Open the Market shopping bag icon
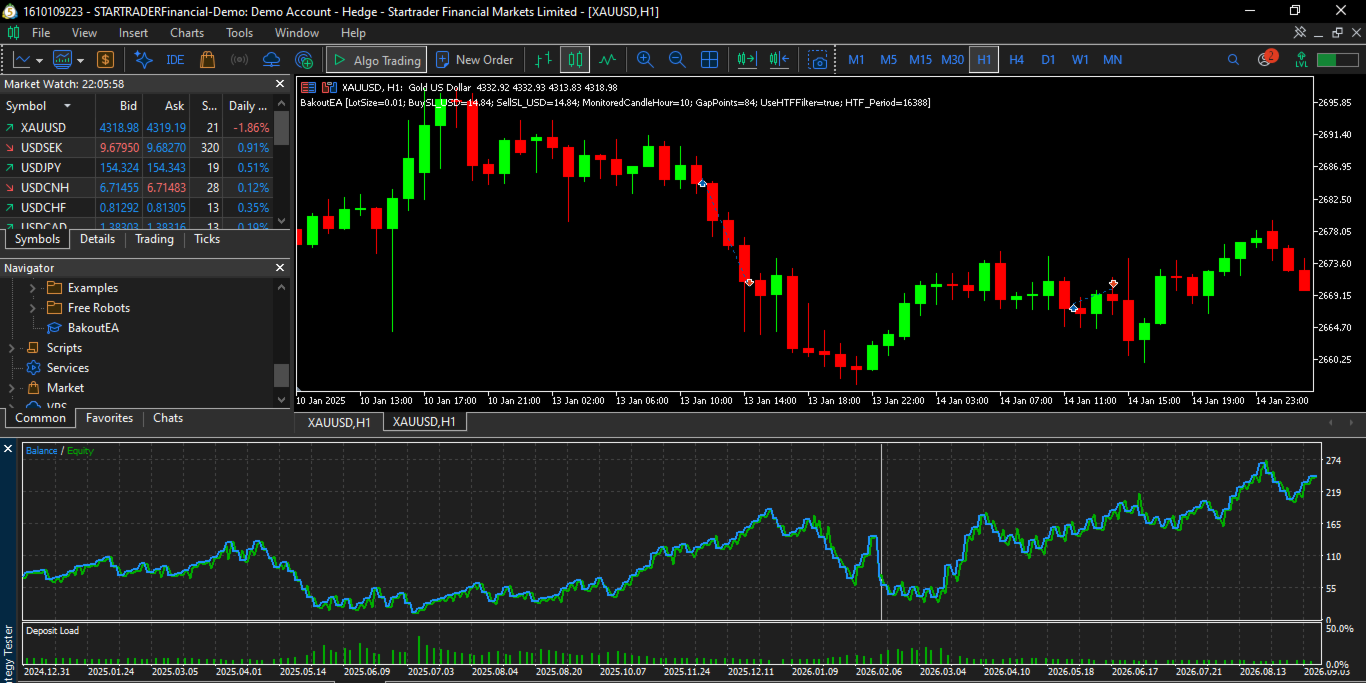 (207, 60)
